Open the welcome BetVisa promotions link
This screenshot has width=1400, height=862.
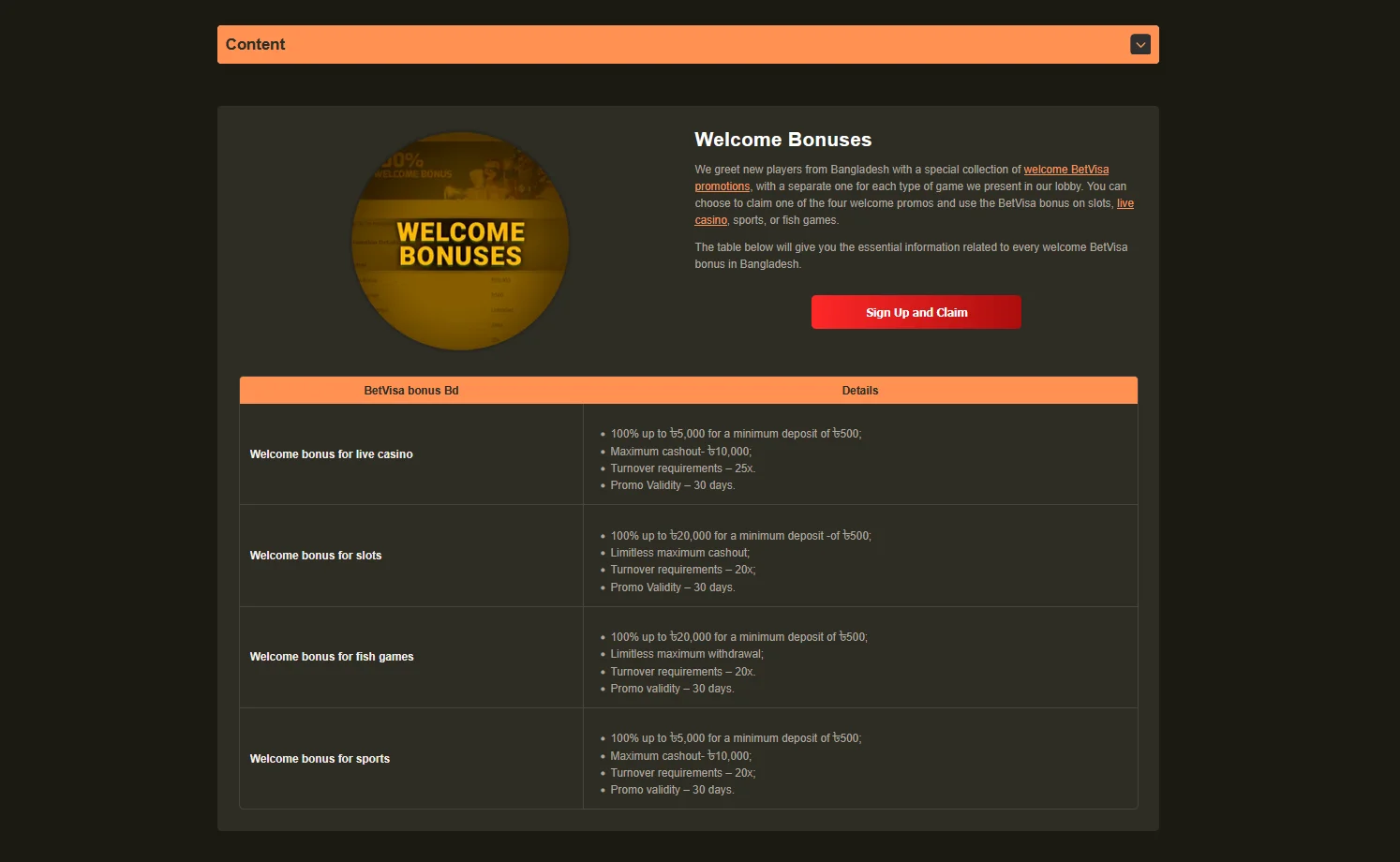[1065, 170]
